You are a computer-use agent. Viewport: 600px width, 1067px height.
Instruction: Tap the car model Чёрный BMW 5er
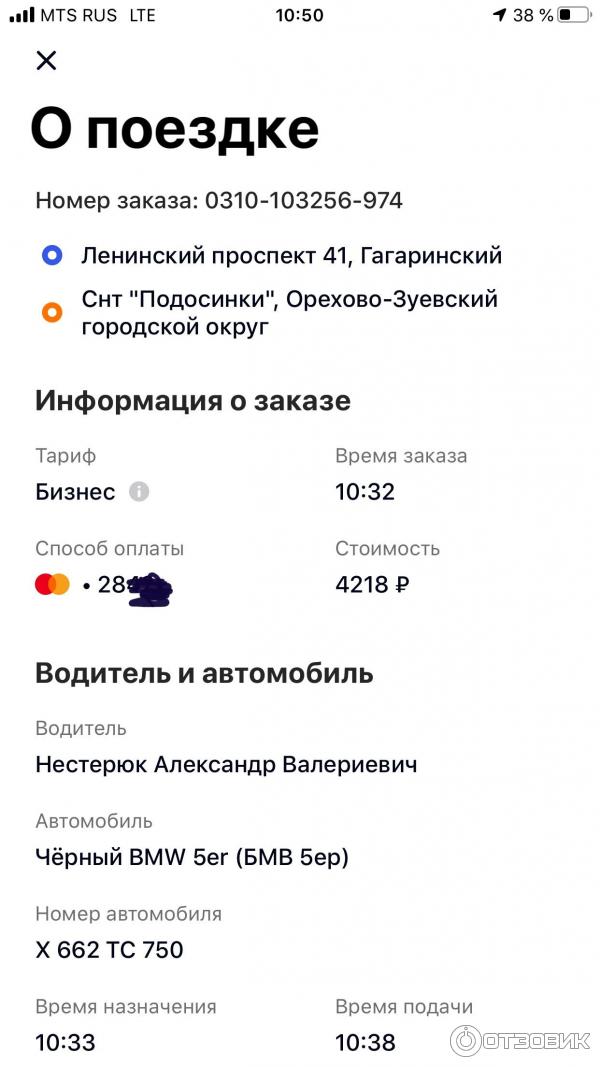[192, 858]
